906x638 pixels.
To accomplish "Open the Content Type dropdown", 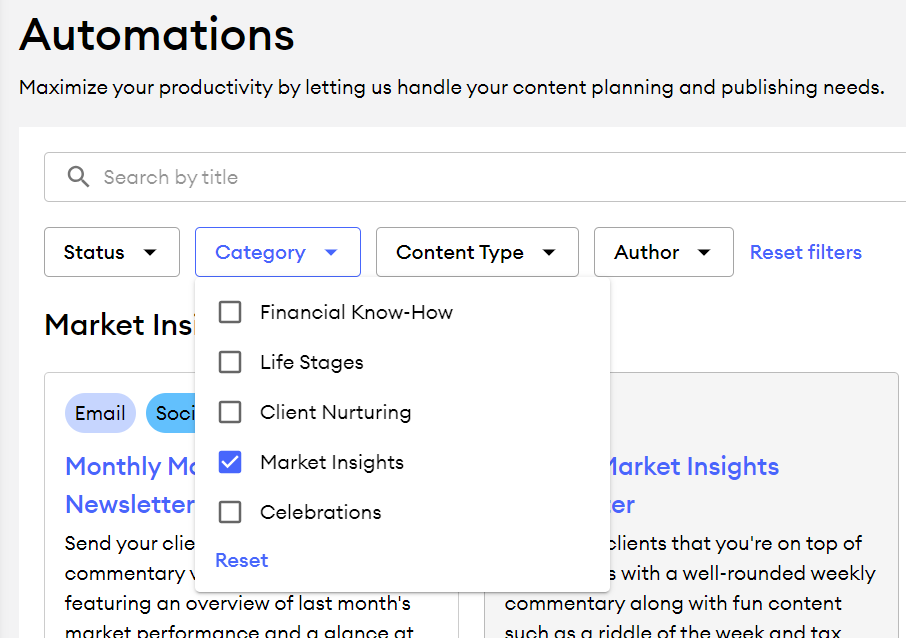I will point(477,252).
